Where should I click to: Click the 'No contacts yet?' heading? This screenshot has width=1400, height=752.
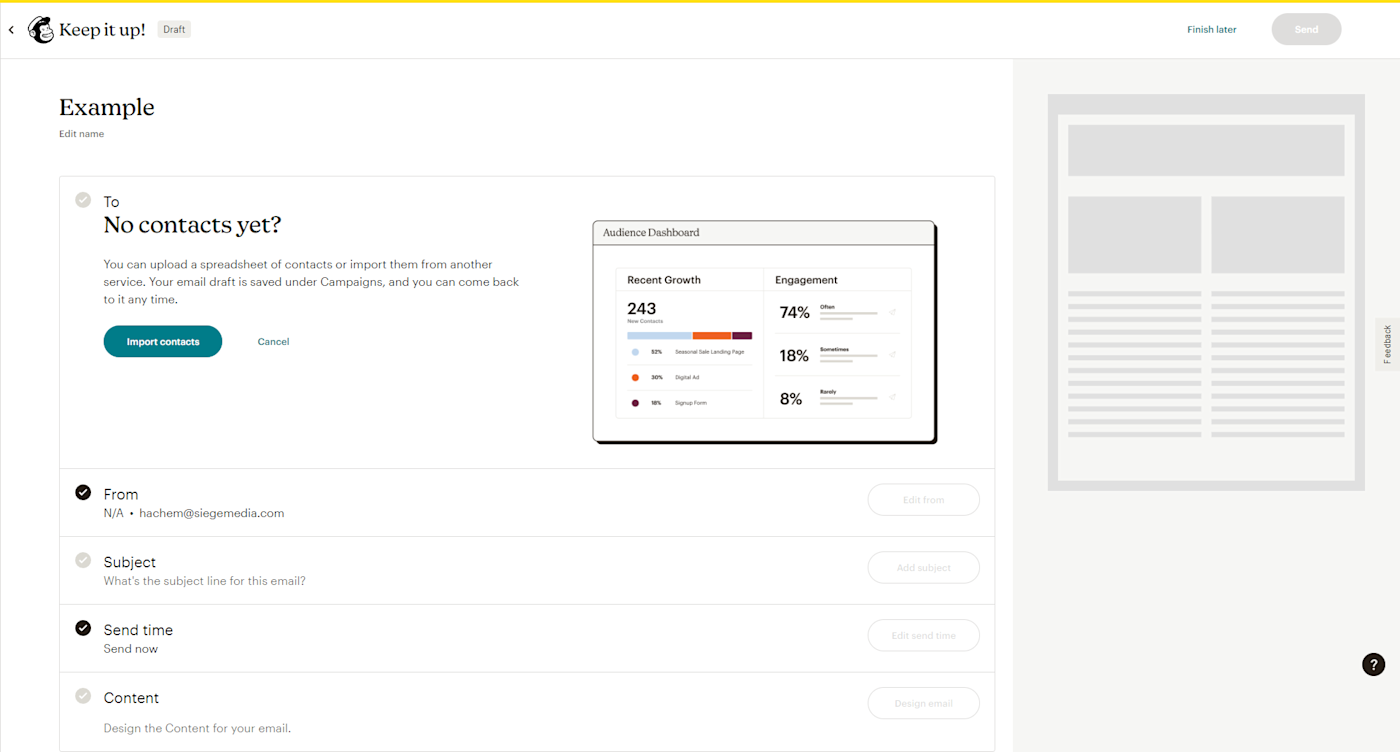(x=193, y=225)
